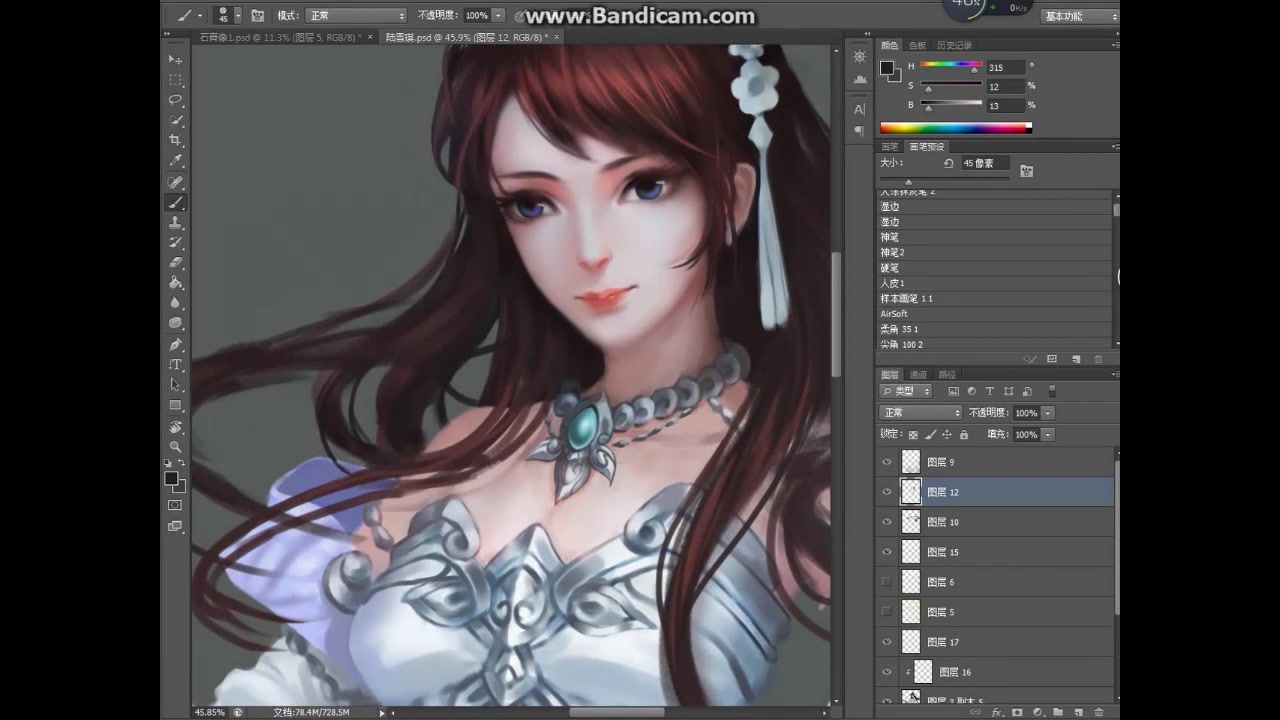Select the Brush tool in toolbox

(x=176, y=202)
